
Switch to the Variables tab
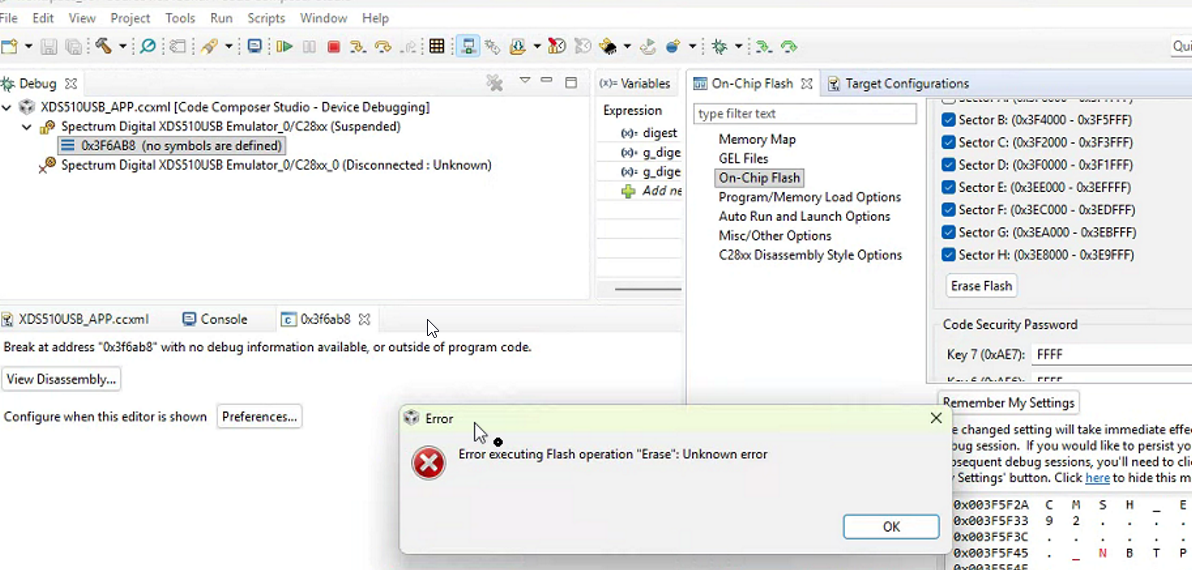pos(636,84)
